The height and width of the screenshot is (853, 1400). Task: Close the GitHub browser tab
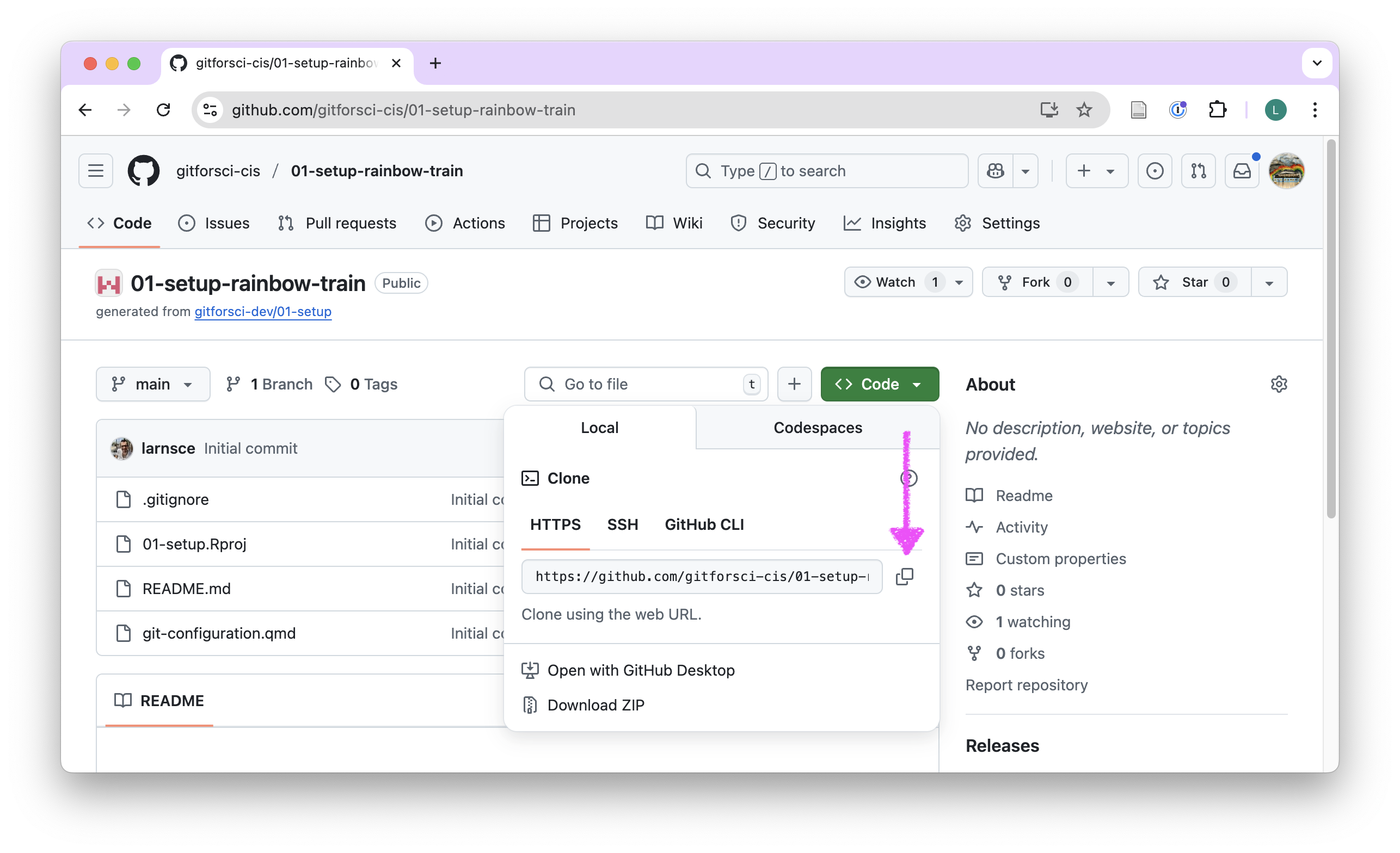click(396, 63)
